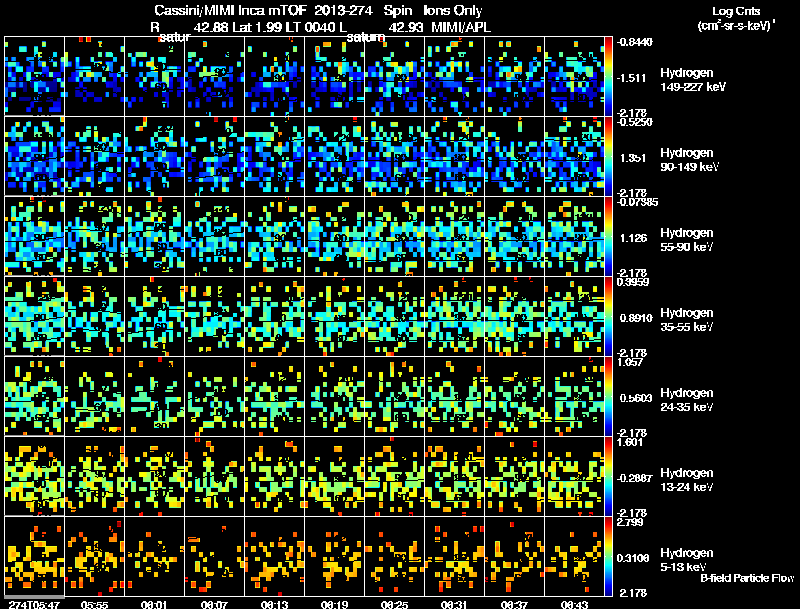Screen dimensions: 800x609
Task: Click the 'Hydrogen 149-227 keV' row label
Action: [693, 80]
